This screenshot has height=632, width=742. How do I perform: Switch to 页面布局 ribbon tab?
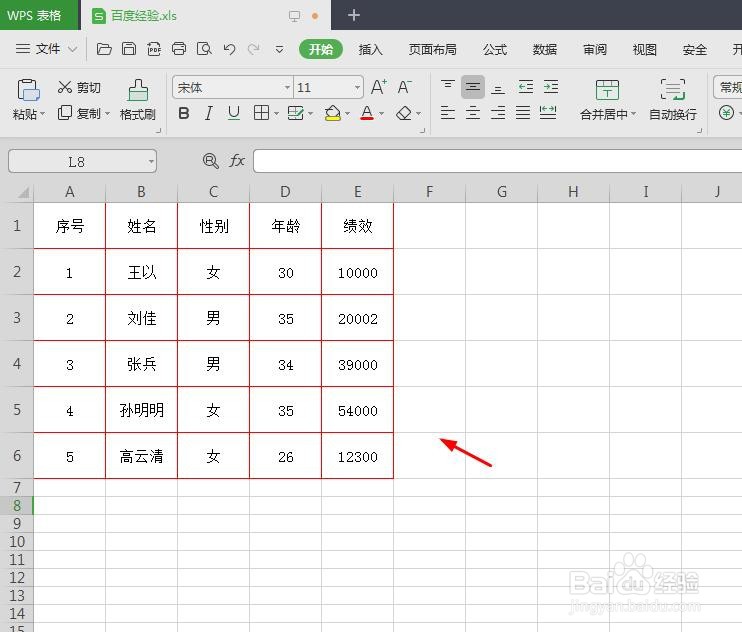[433, 49]
